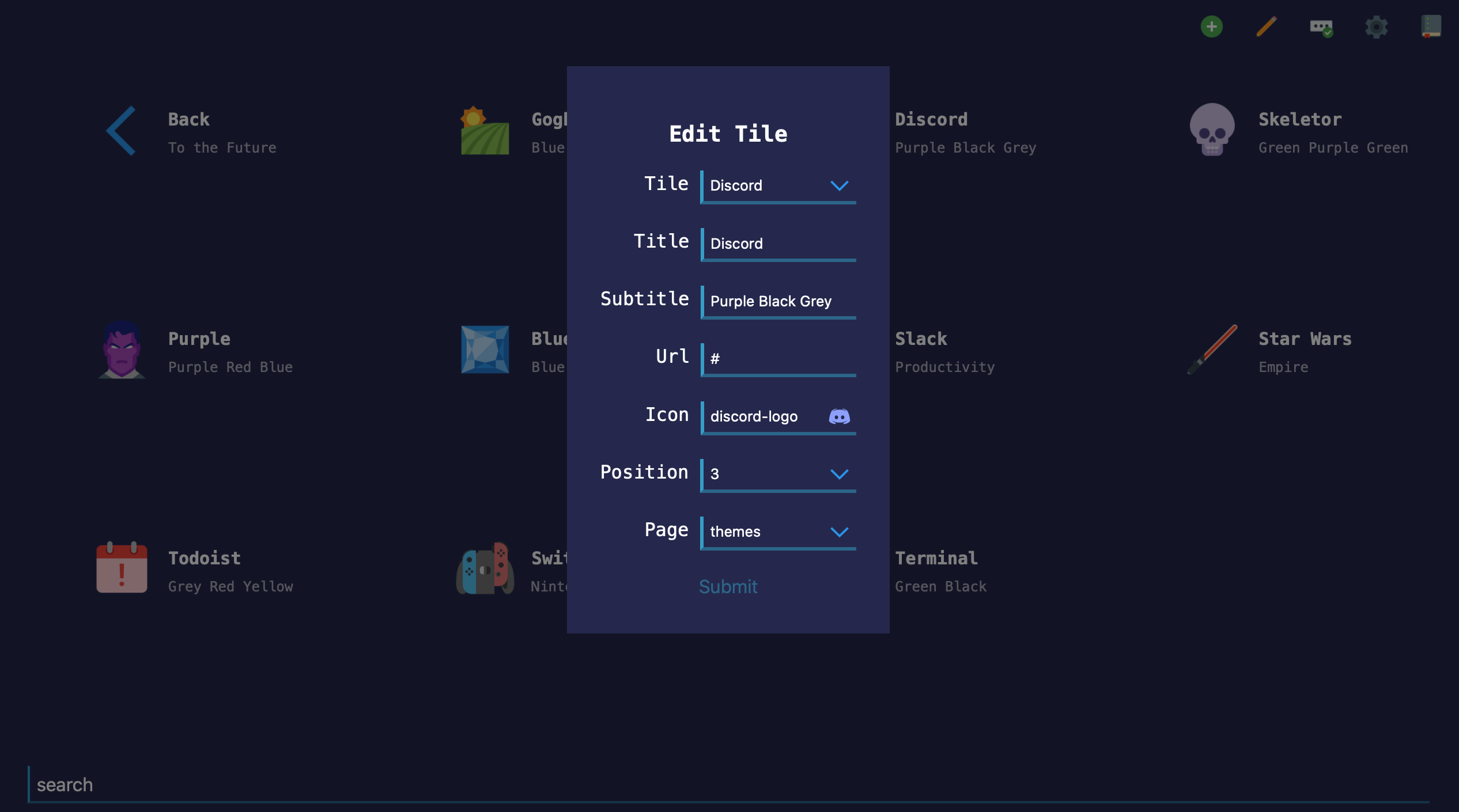Click the Discord logo icon in Edit Tile
This screenshot has height=812, width=1459.
tap(840, 415)
